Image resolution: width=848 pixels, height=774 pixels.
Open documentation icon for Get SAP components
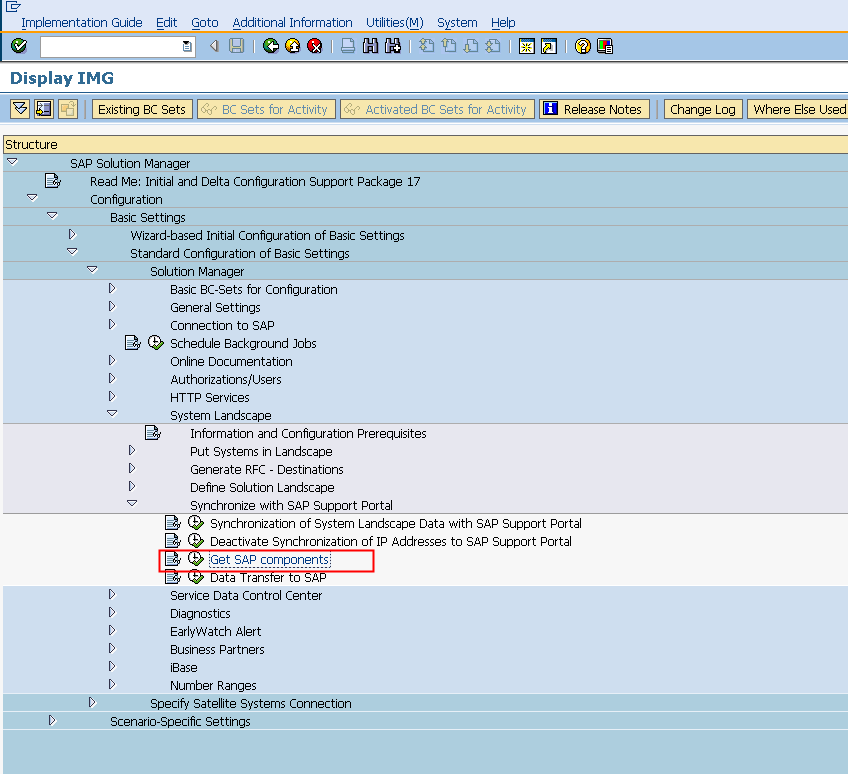pos(173,559)
